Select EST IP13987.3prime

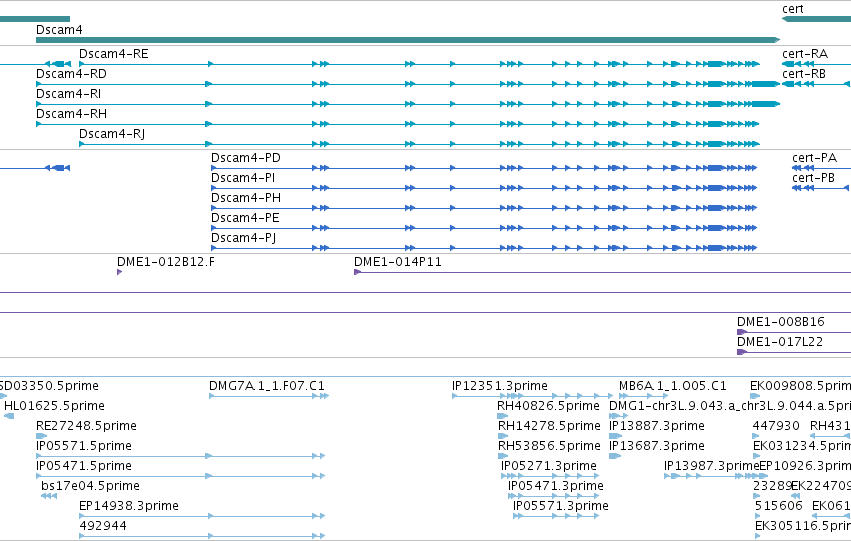click(x=712, y=466)
